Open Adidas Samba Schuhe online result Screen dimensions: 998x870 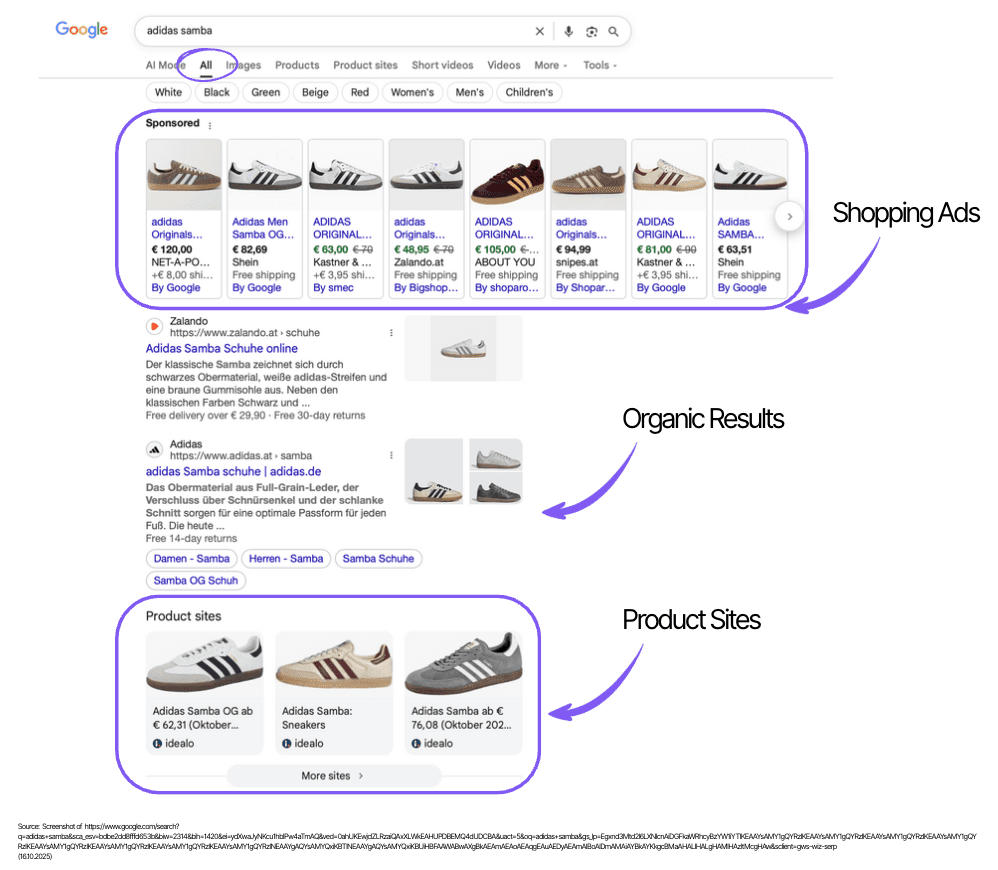[x=221, y=349]
